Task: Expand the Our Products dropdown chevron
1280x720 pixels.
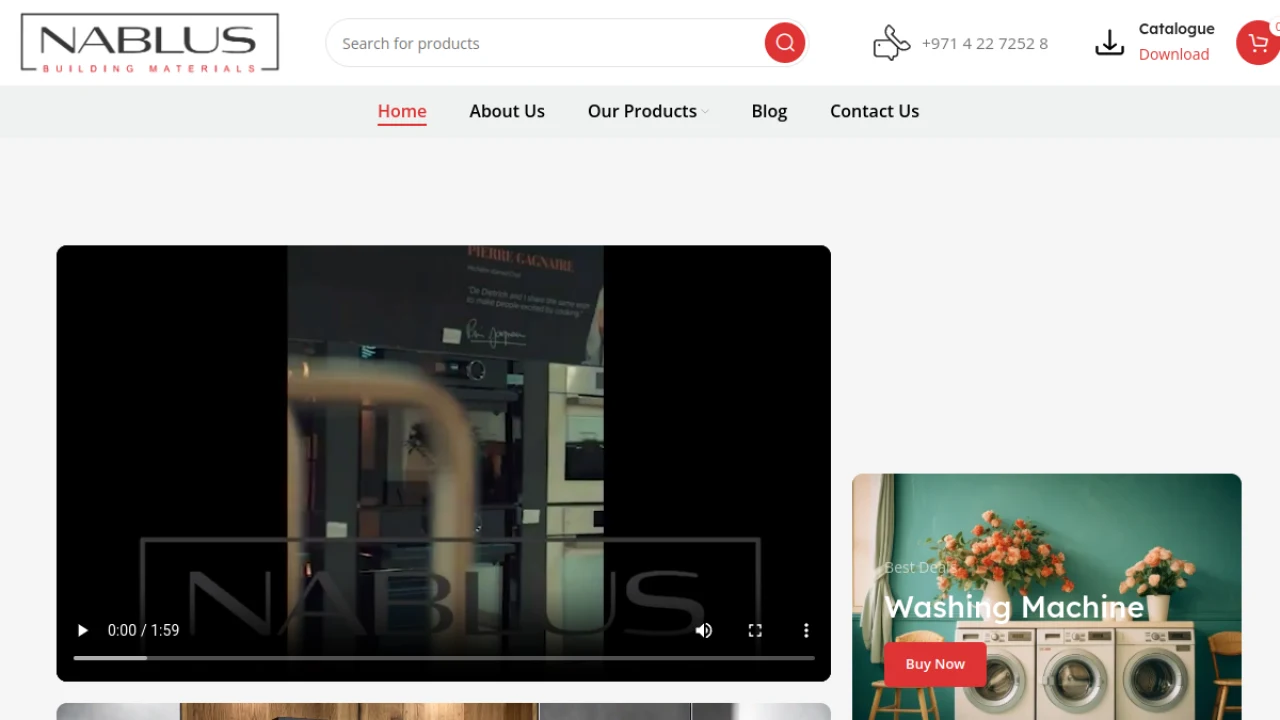Action: [x=705, y=111]
